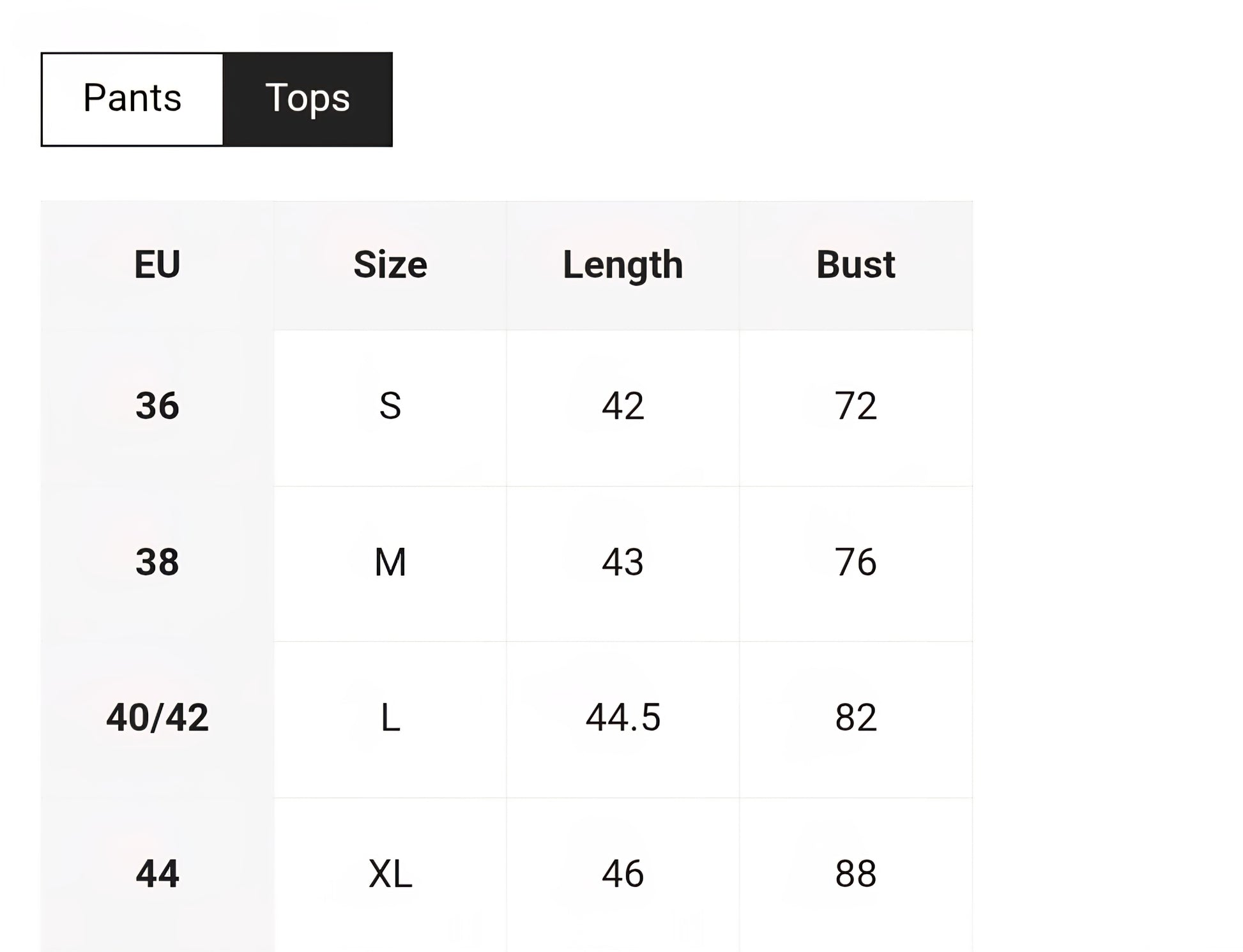1243x952 pixels.
Task: Select EU size 36 row header
Action: (x=157, y=406)
